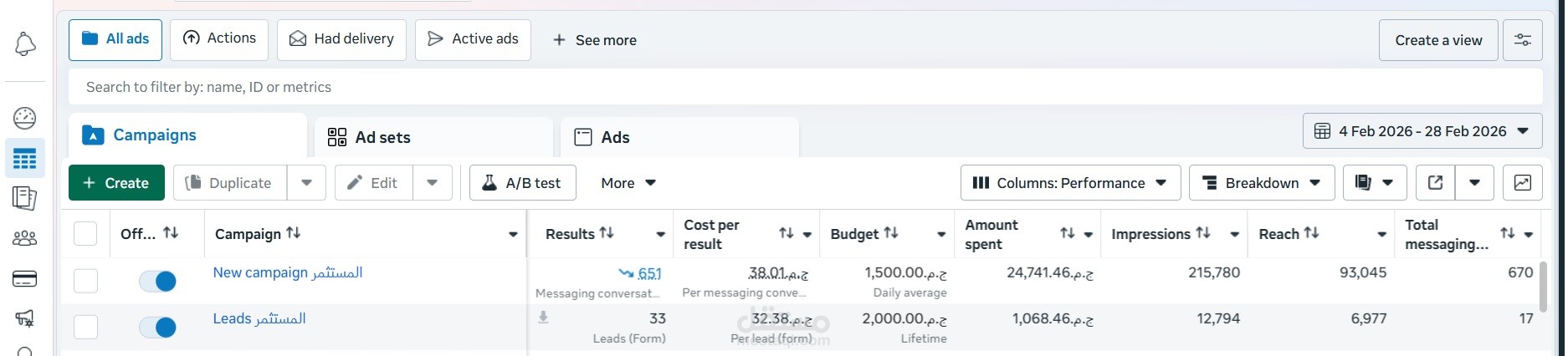1568x356 pixels.
Task: Open the account overview gauge icon
Action: click(x=25, y=118)
